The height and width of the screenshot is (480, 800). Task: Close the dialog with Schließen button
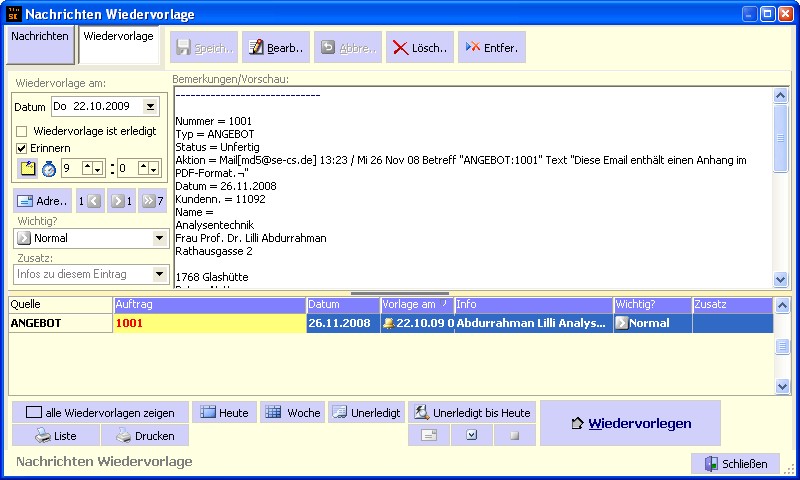tap(735, 464)
